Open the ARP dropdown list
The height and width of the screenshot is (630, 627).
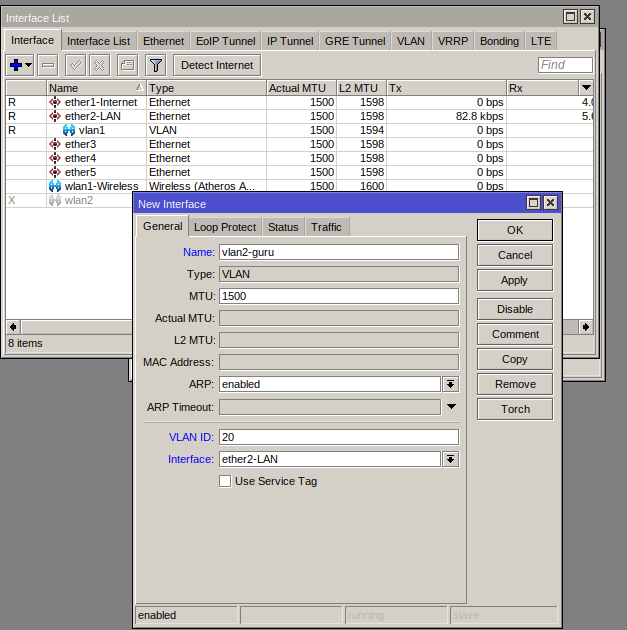[450, 384]
